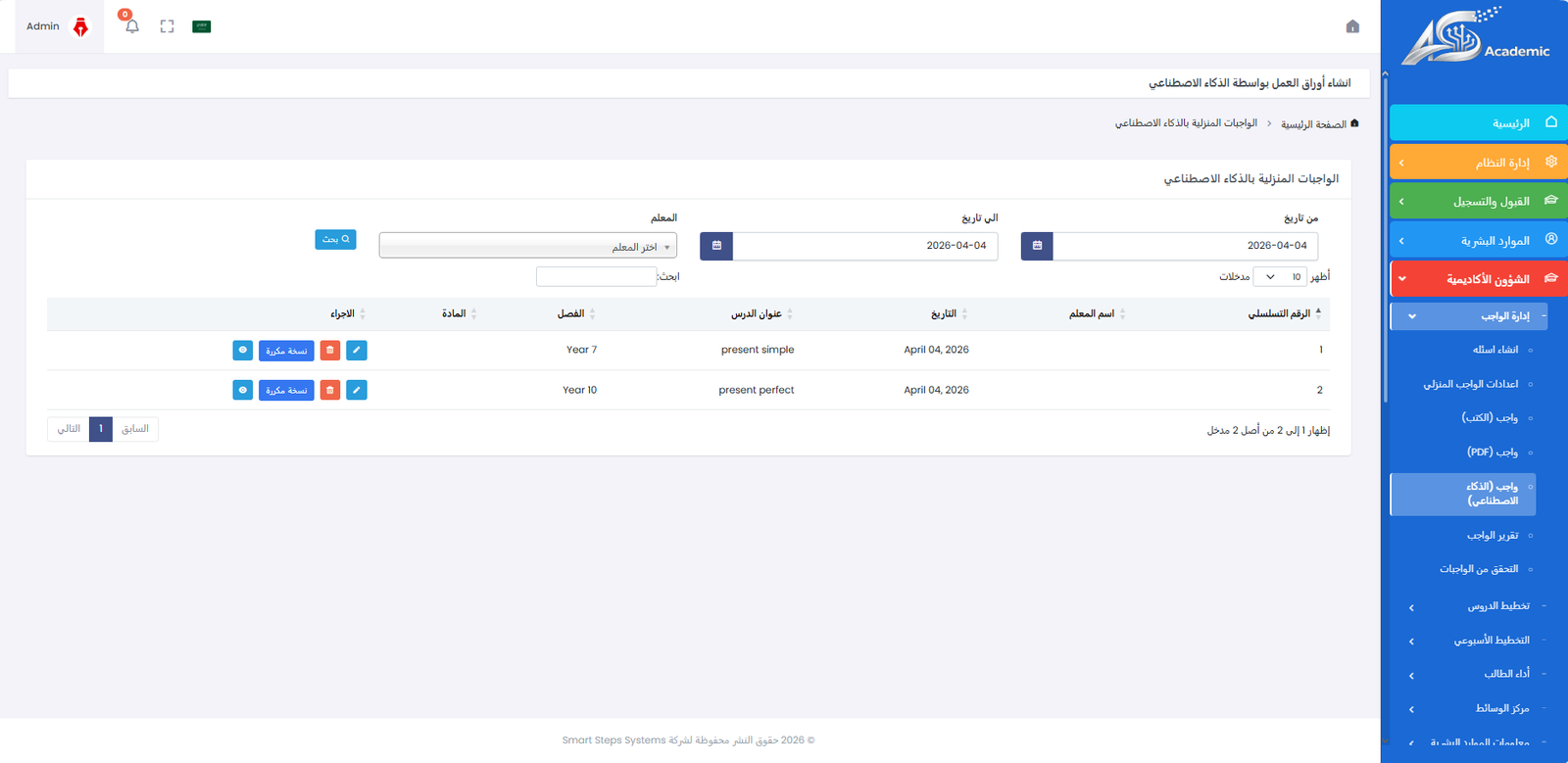Sort by التاريخ column header
The image size is (1568, 763).
(944, 314)
